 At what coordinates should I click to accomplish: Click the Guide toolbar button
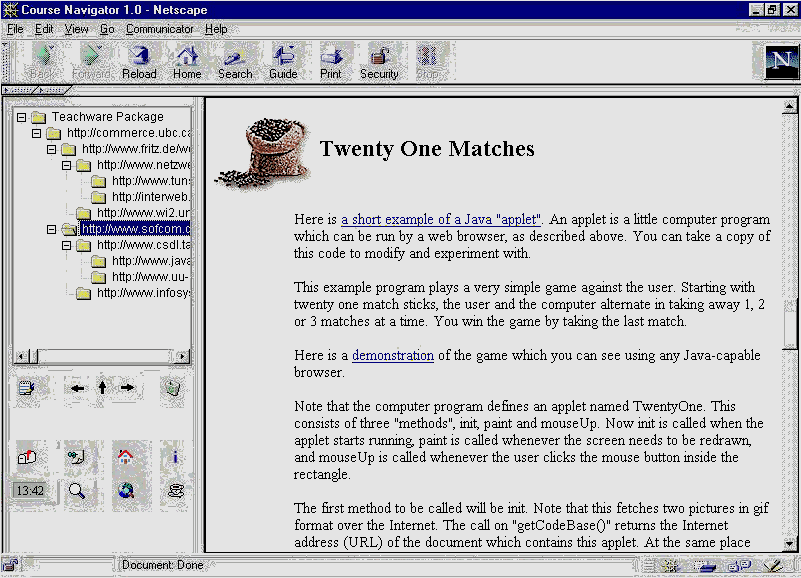[x=283, y=61]
